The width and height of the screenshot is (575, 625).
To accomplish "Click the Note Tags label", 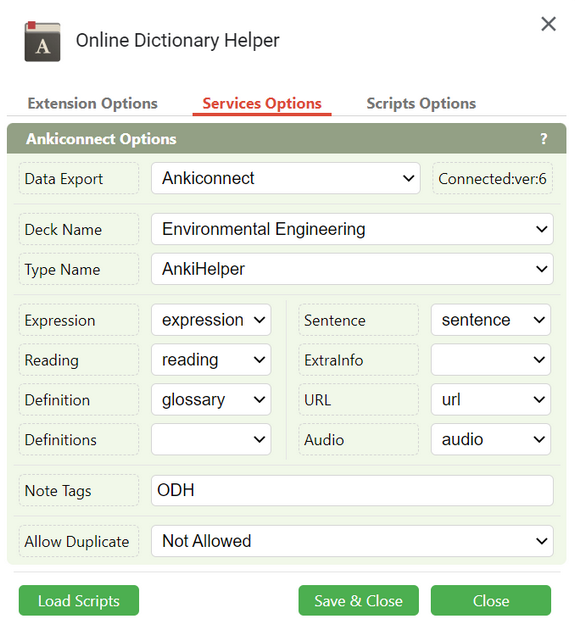I will click(x=79, y=491).
